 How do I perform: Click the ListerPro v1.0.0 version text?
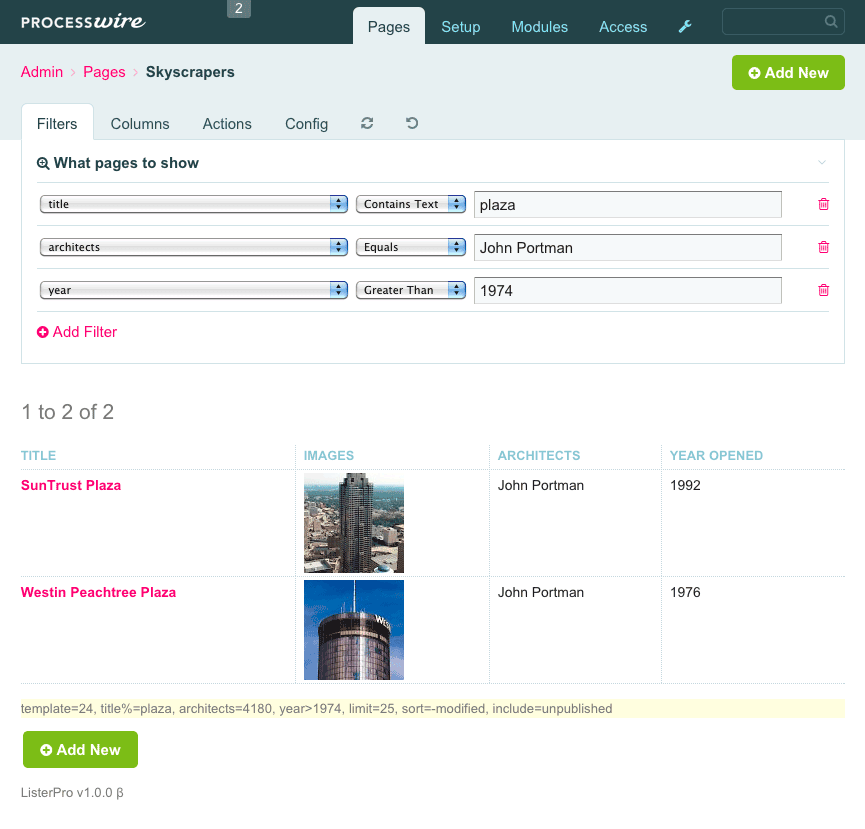coord(72,793)
